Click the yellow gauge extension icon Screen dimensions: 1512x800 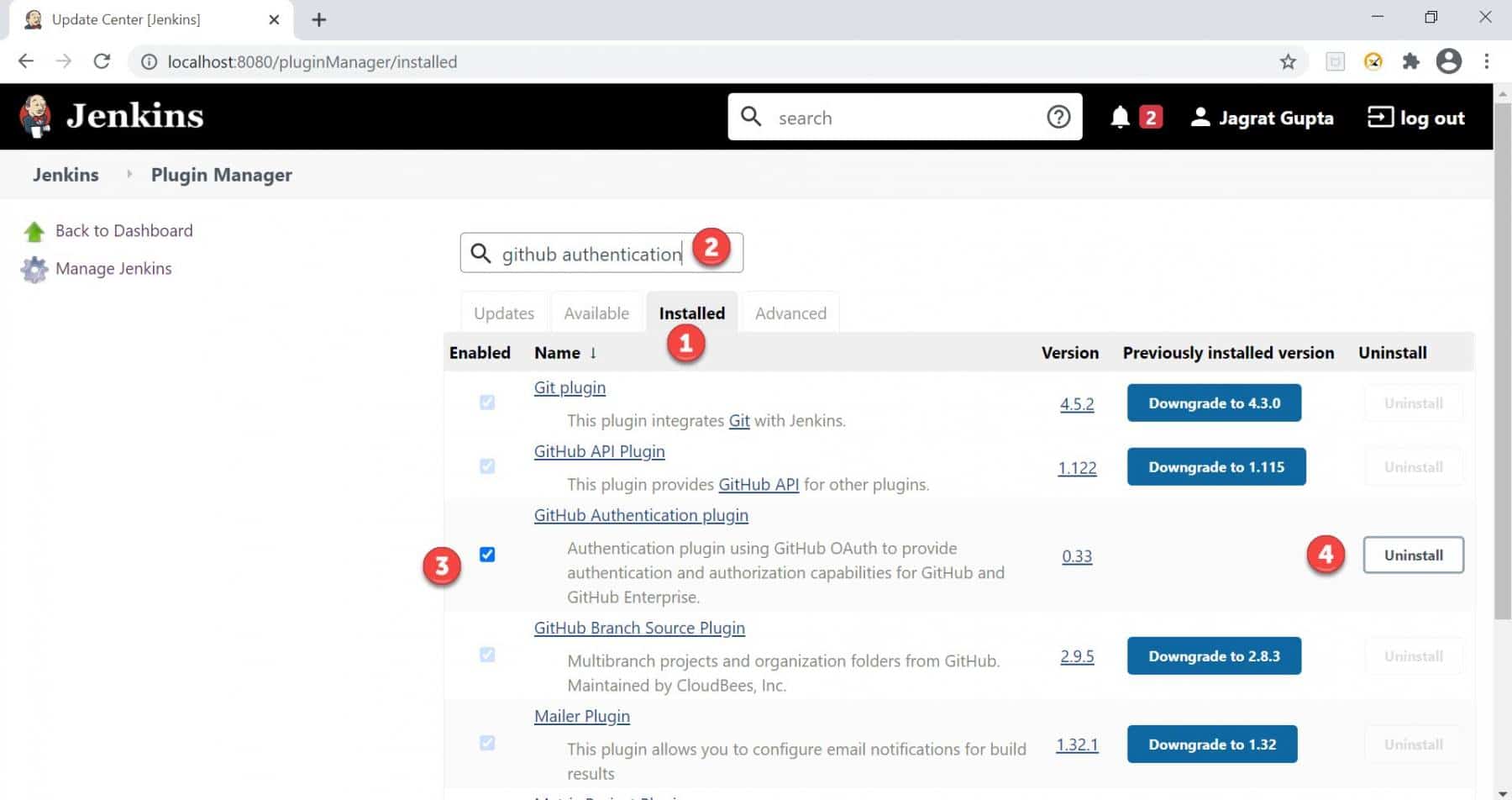(x=1373, y=61)
